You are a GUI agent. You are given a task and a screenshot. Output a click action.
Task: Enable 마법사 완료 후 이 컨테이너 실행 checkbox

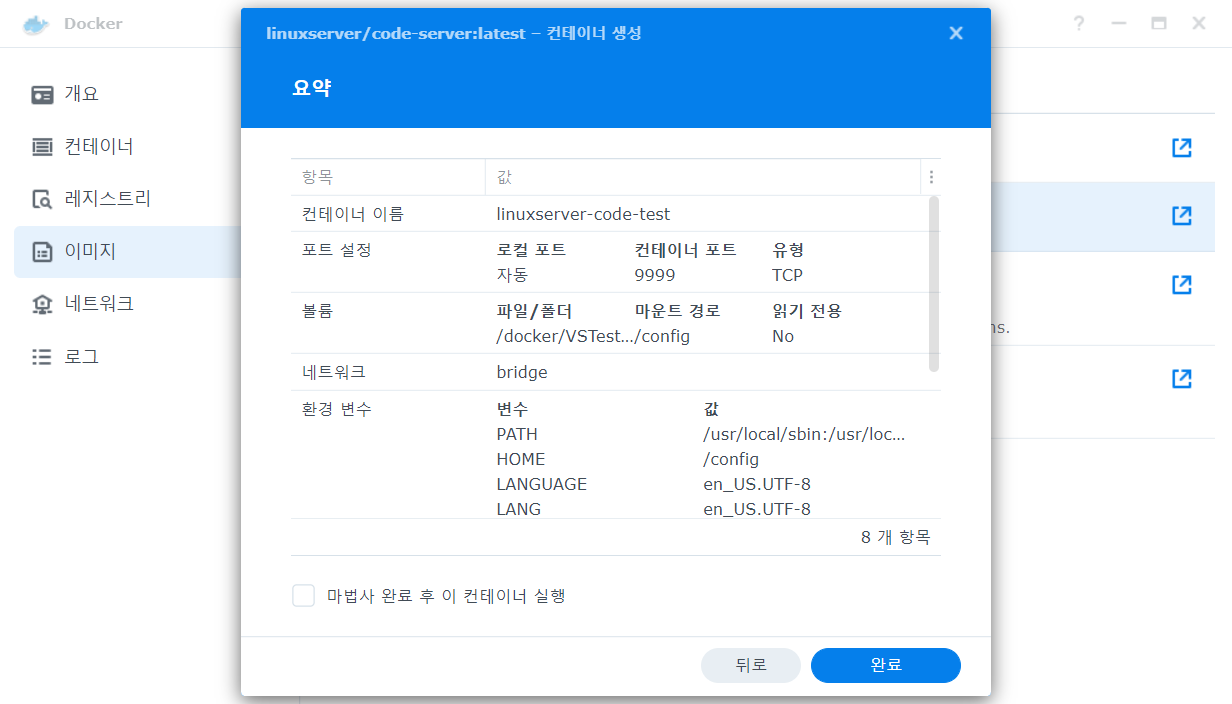point(303,596)
